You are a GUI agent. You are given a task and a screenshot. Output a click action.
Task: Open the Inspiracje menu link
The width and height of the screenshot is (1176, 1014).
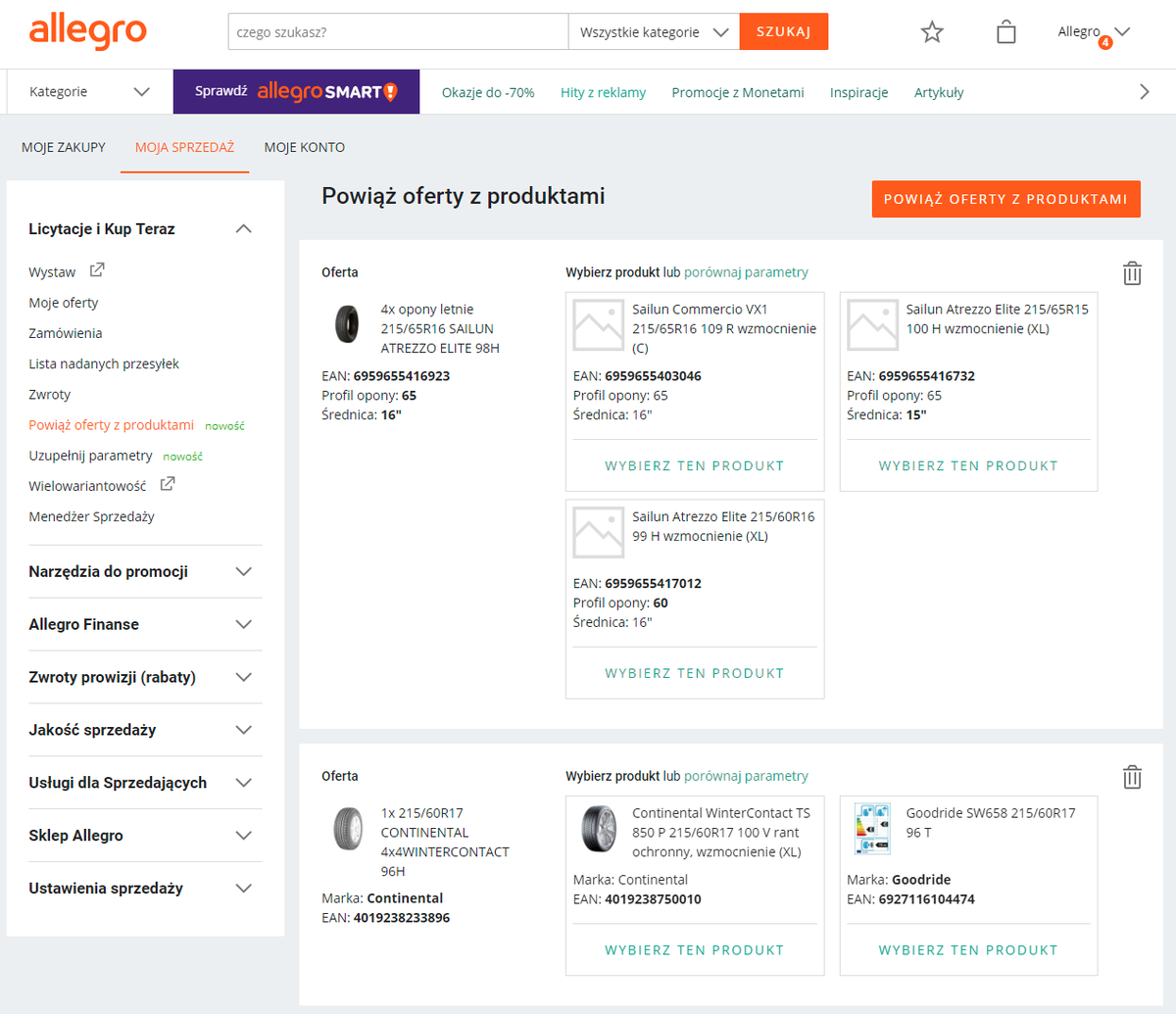click(x=859, y=93)
